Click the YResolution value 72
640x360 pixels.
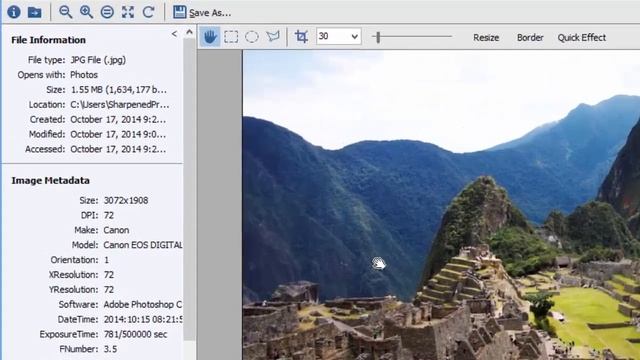coord(109,289)
